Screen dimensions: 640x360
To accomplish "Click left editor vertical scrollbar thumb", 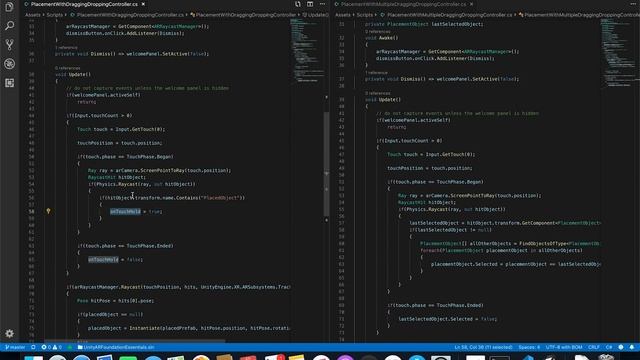I will 327,163.
